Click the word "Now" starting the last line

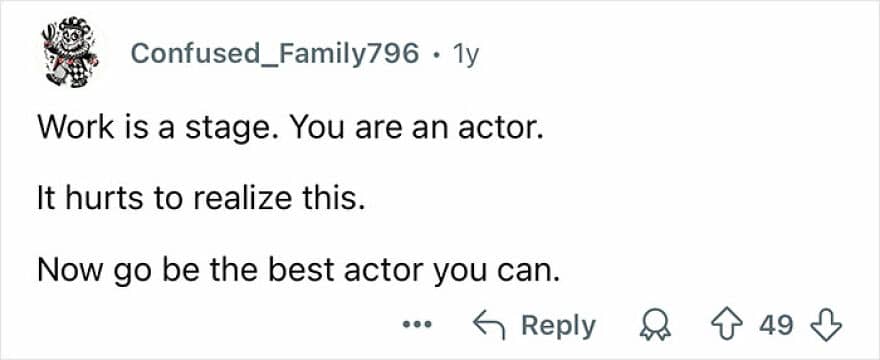point(66,270)
